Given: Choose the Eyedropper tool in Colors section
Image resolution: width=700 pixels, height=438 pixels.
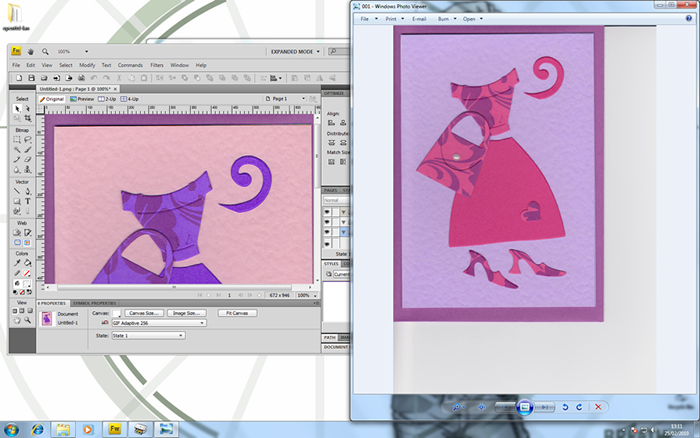Looking at the screenshot, I should pyautogui.click(x=18, y=262).
